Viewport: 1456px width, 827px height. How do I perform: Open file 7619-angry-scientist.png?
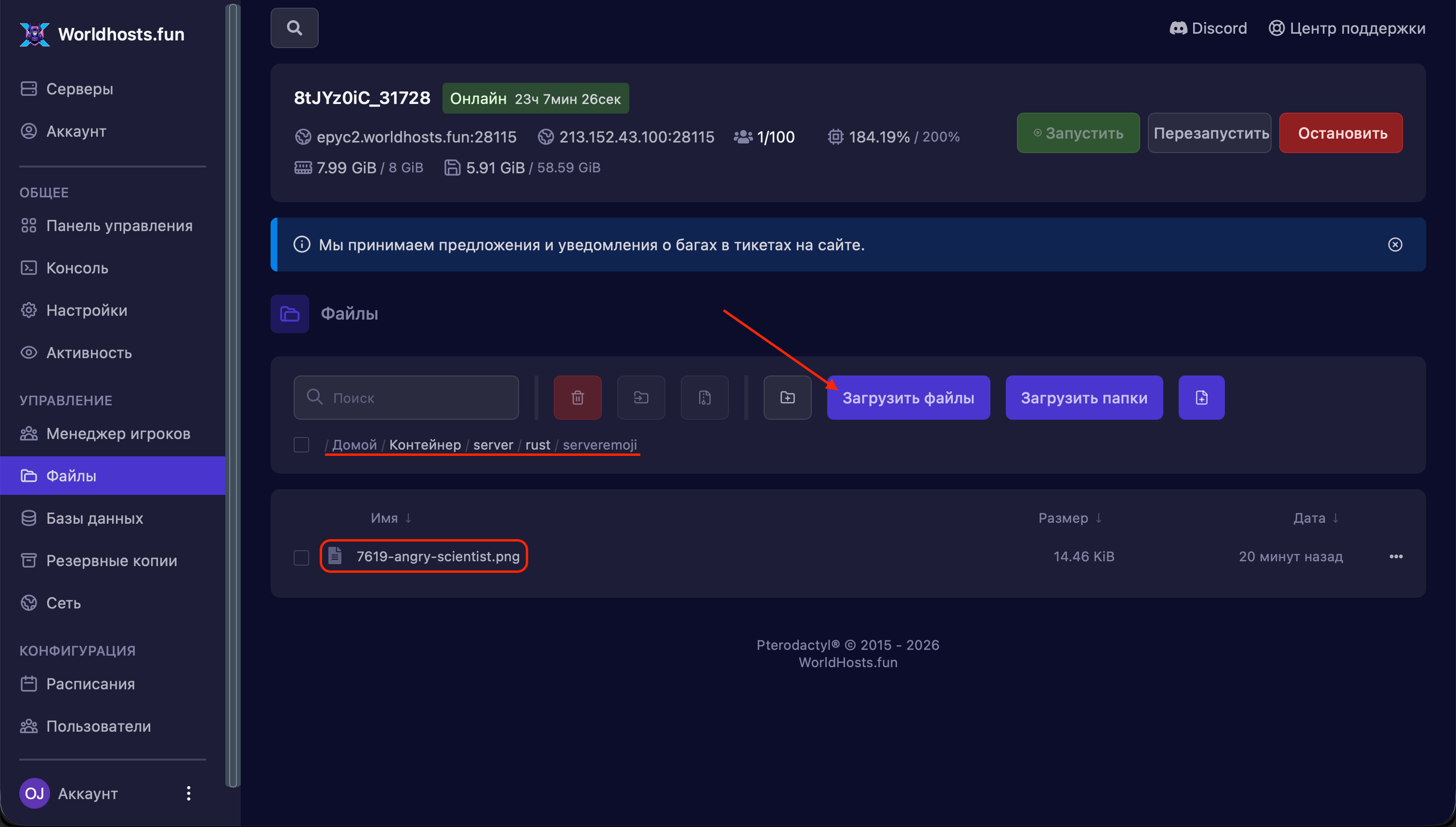coord(438,556)
